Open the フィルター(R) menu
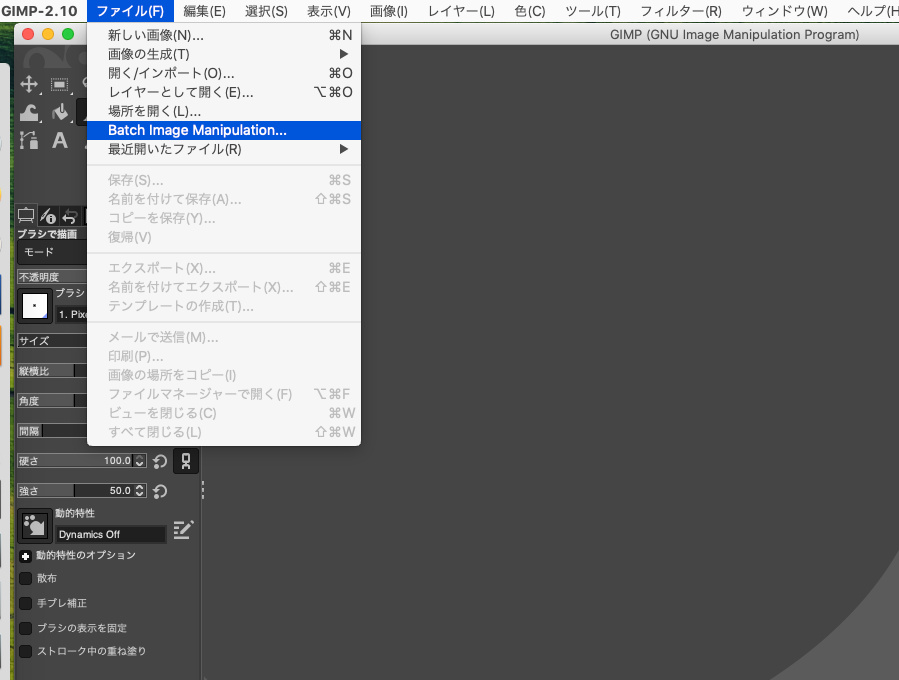Image resolution: width=899 pixels, height=680 pixels. coord(681,11)
